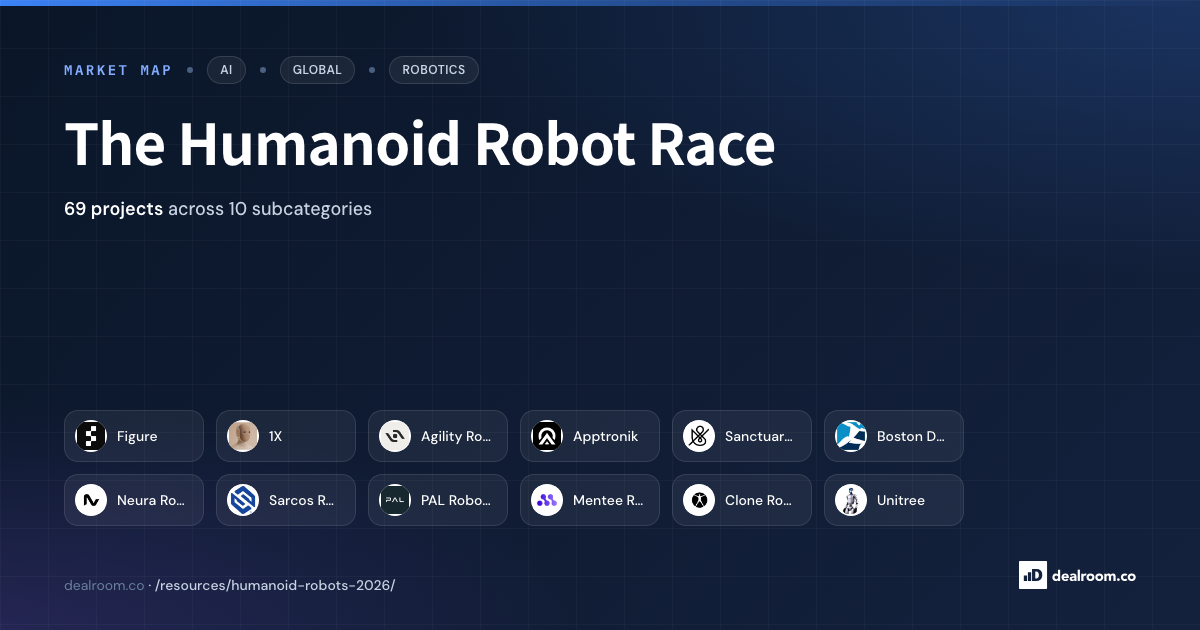Viewport: 1200px width, 630px height.
Task: Open the Clone Ro... company name
Action: (x=759, y=501)
